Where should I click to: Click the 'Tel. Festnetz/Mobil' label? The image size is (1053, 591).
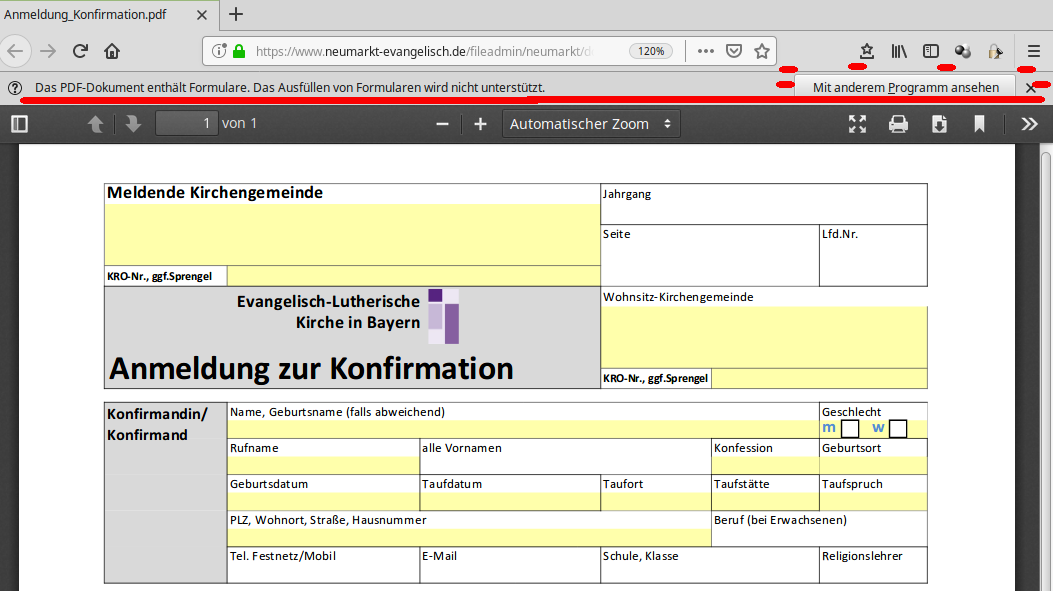[283, 556]
